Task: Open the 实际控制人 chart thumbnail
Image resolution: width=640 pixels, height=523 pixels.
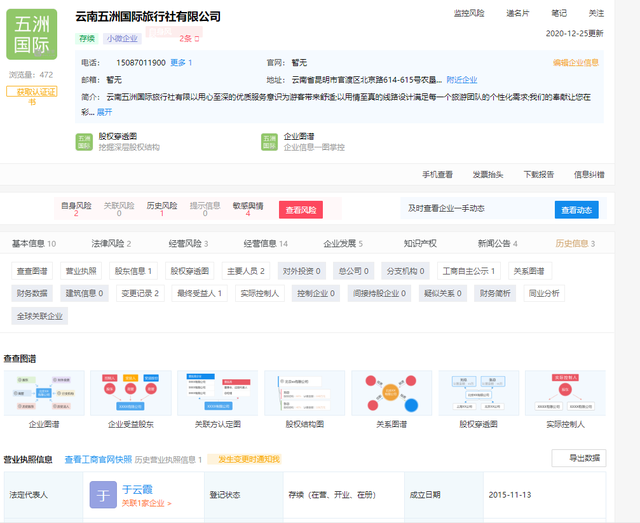Action: 565,393
